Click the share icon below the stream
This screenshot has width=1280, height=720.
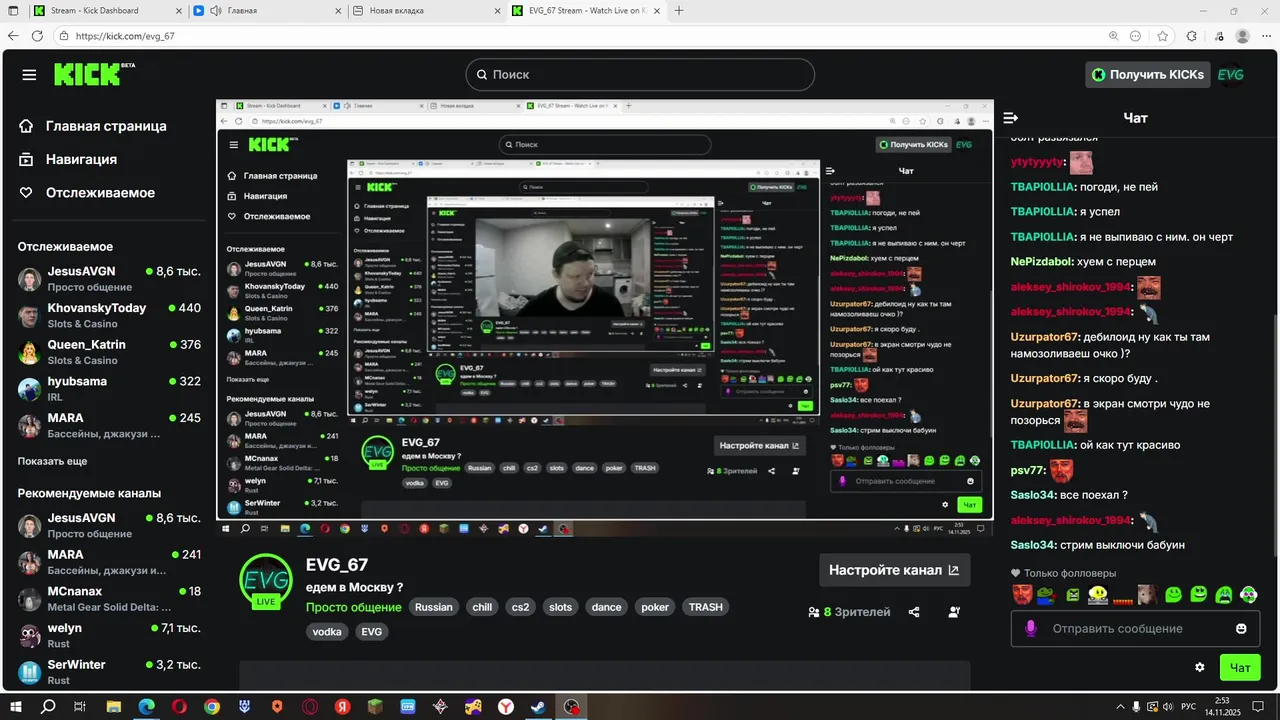[x=914, y=612]
